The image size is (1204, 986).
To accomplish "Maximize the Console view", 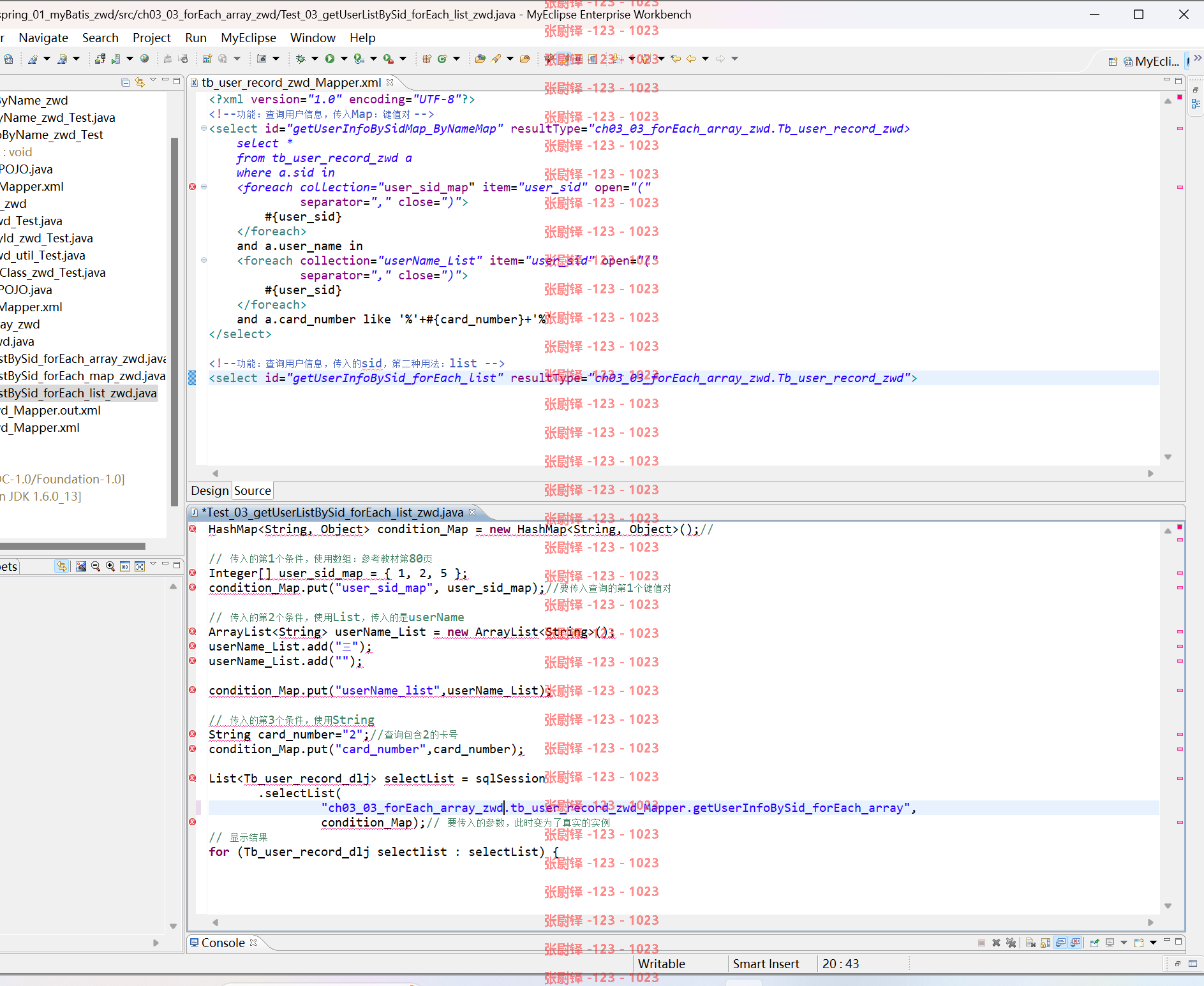I will 1178,941.
